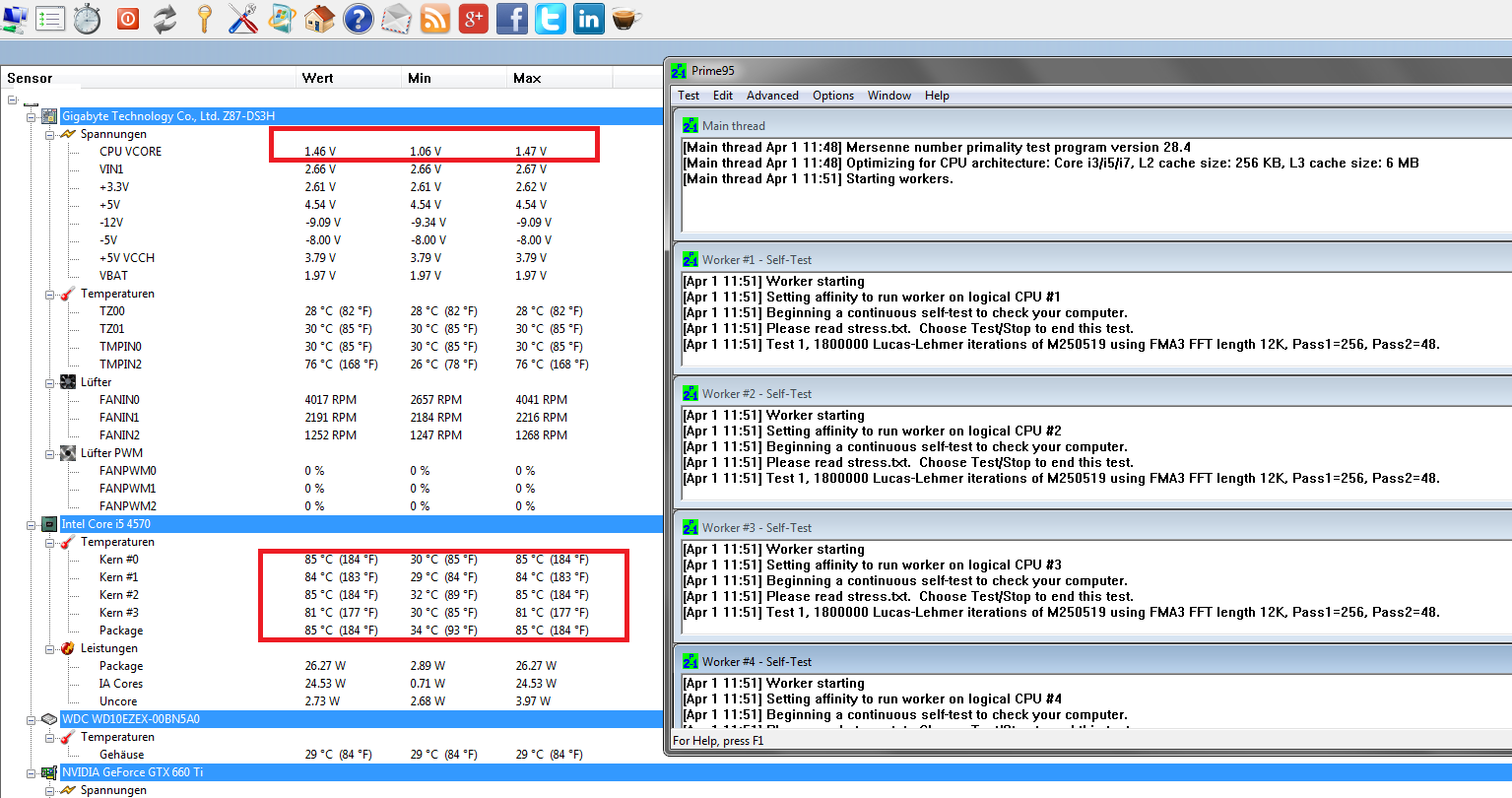Select the Main thread window title
1512x798 pixels.
734,126
